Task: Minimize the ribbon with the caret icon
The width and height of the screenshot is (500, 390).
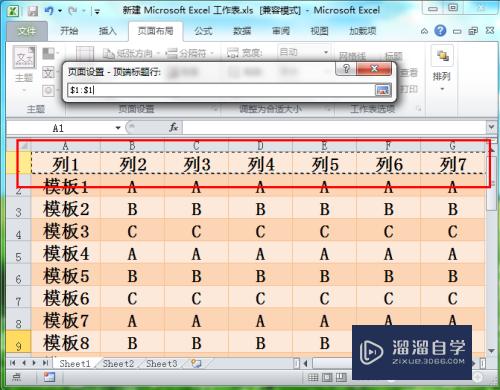Action: point(424,31)
